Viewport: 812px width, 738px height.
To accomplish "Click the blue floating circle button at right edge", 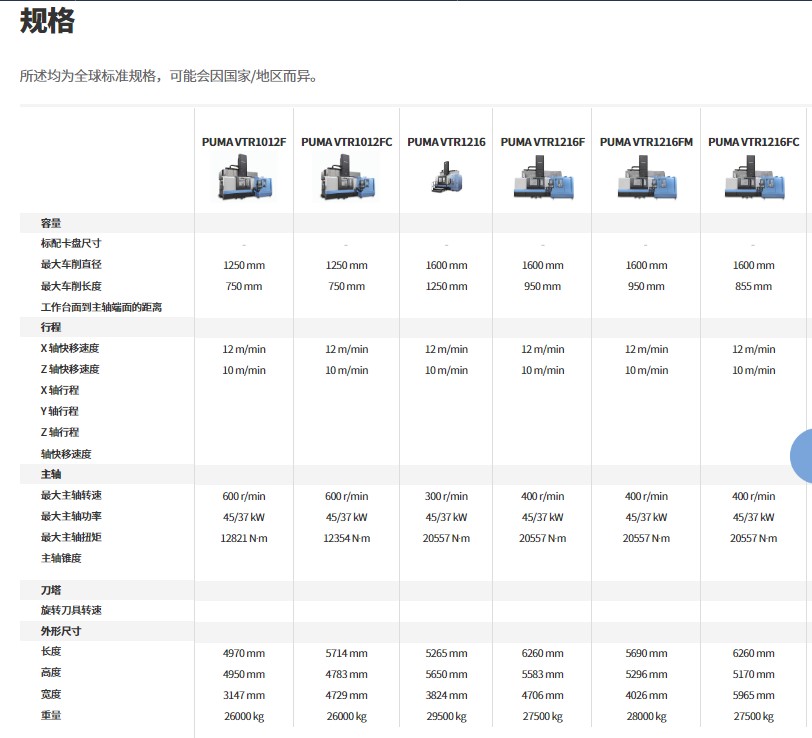I will (802, 456).
